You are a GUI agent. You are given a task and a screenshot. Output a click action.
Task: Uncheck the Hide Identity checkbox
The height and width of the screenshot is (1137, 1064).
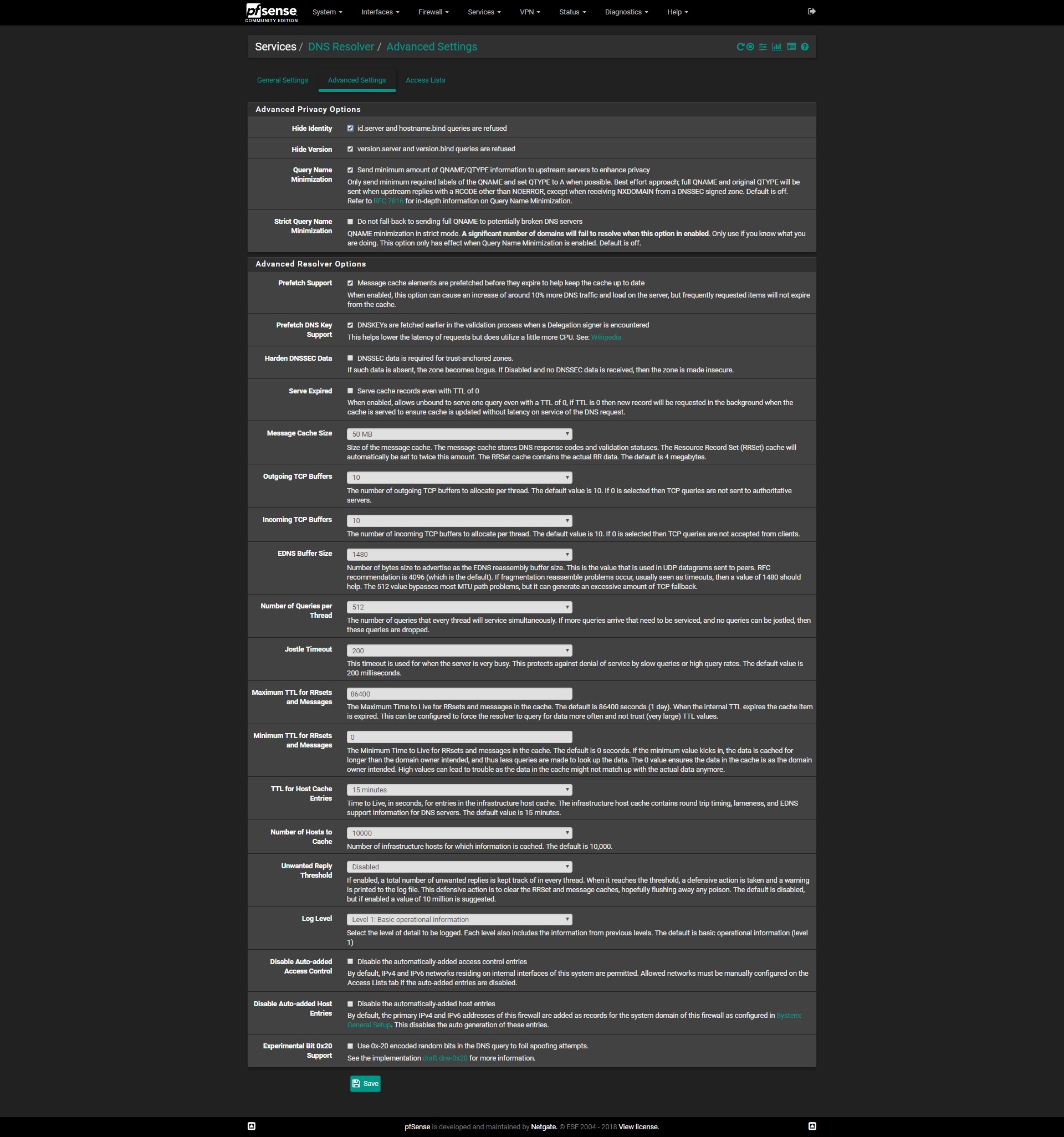[350, 129]
